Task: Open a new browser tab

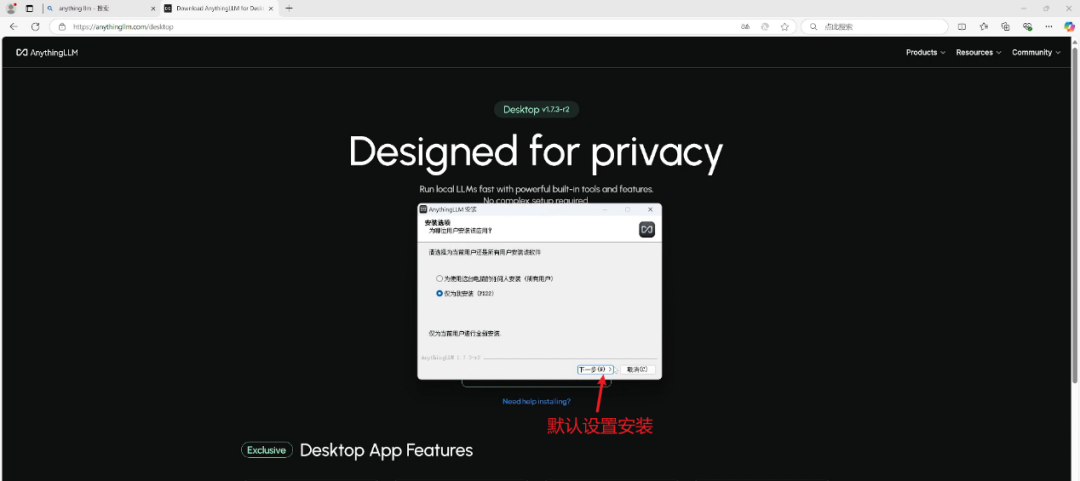Action: [289, 8]
